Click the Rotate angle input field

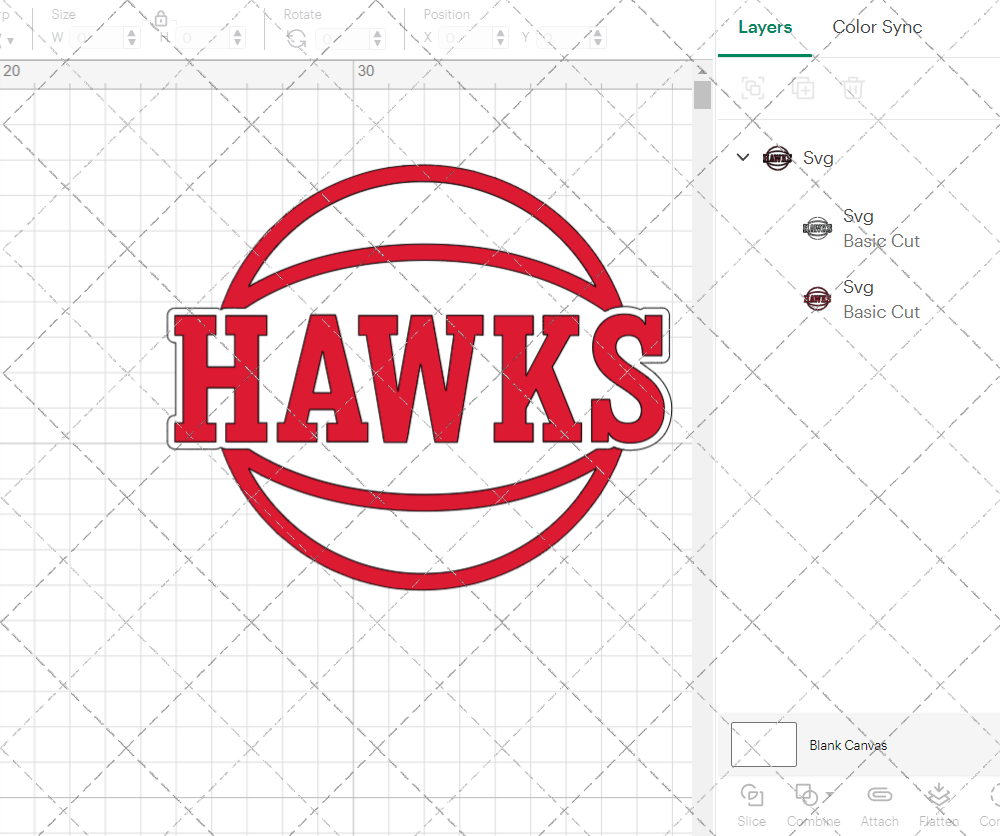[x=342, y=39]
